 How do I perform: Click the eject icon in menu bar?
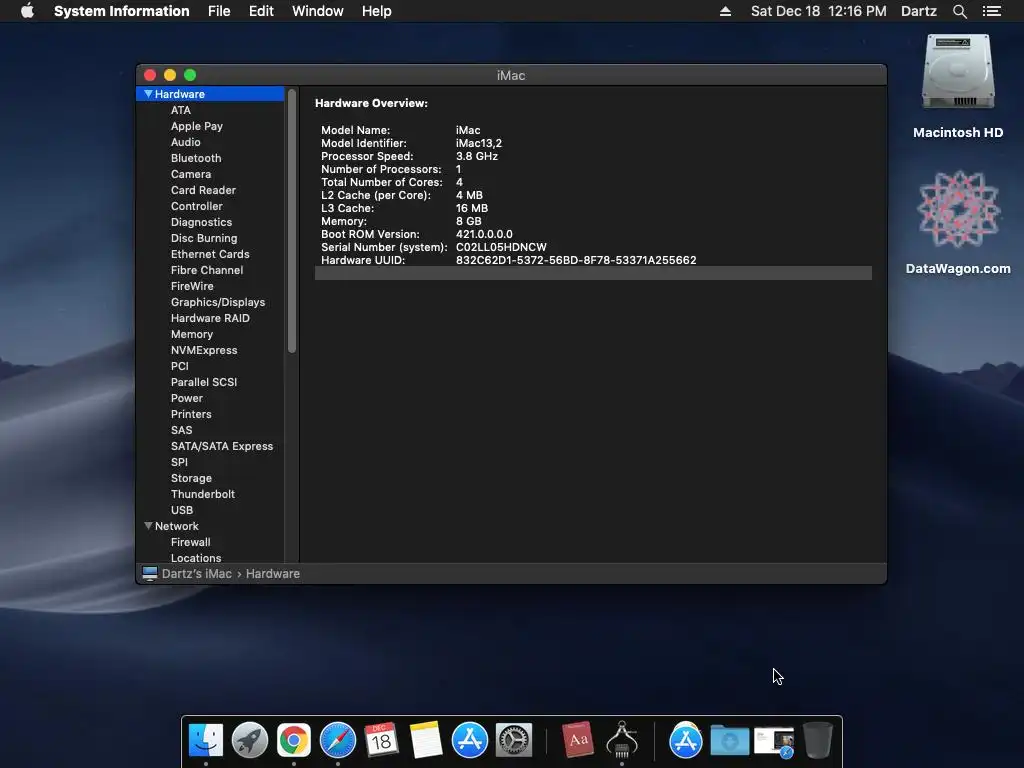pyautogui.click(x=725, y=11)
